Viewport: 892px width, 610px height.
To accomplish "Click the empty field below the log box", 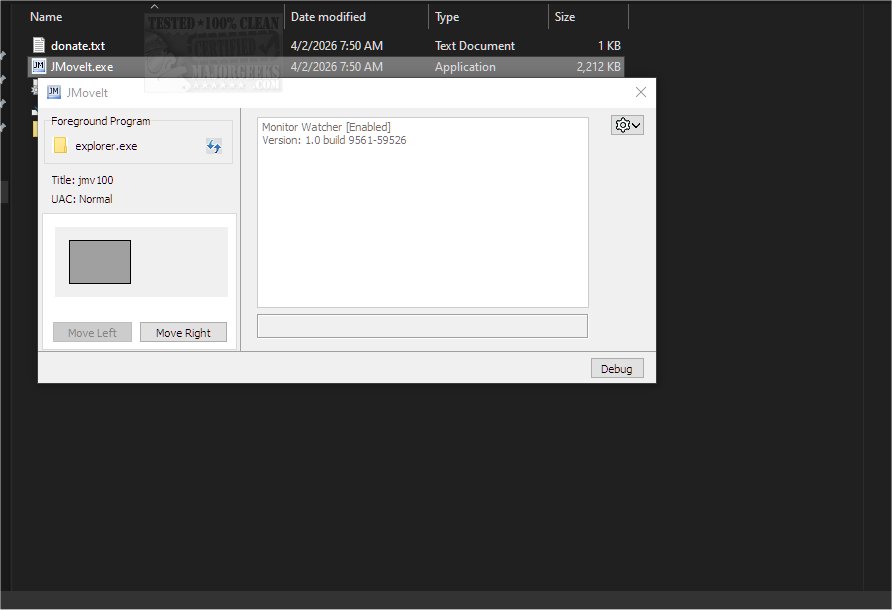I will pyautogui.click(x=422, y=326).
